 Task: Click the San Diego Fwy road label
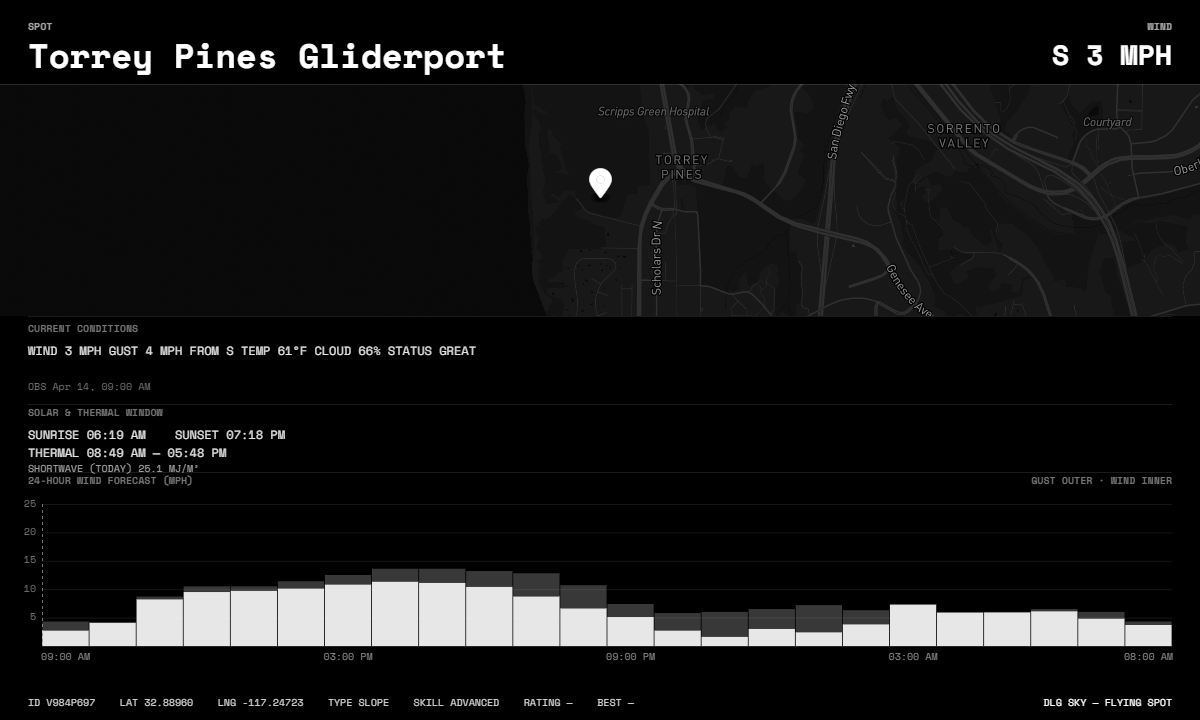tap(841, 122)
